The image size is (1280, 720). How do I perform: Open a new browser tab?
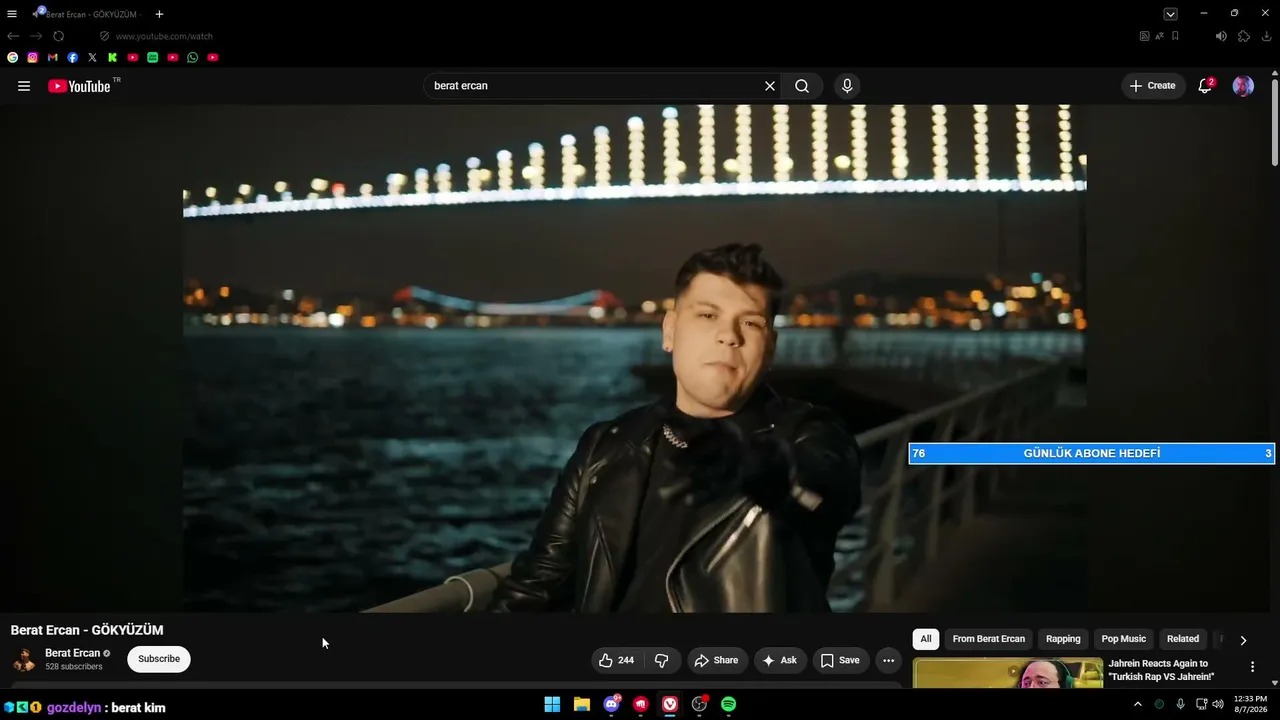[x=159, y=14]
